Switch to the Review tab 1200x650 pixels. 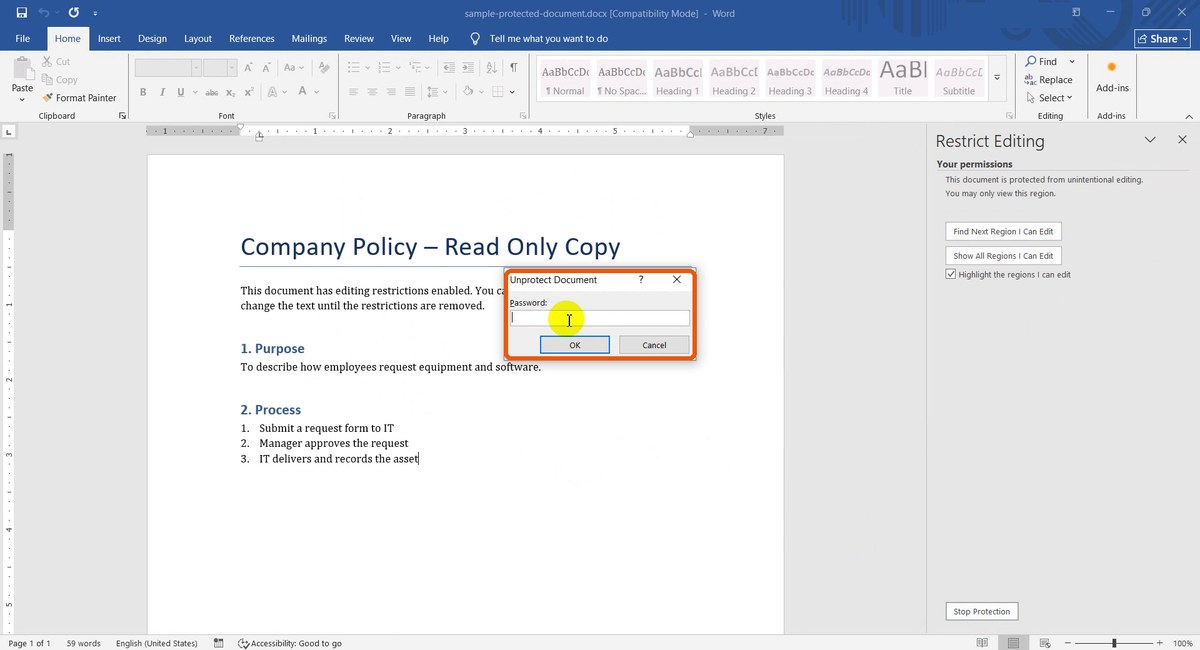pyautogui.click(x=359, y=39)
